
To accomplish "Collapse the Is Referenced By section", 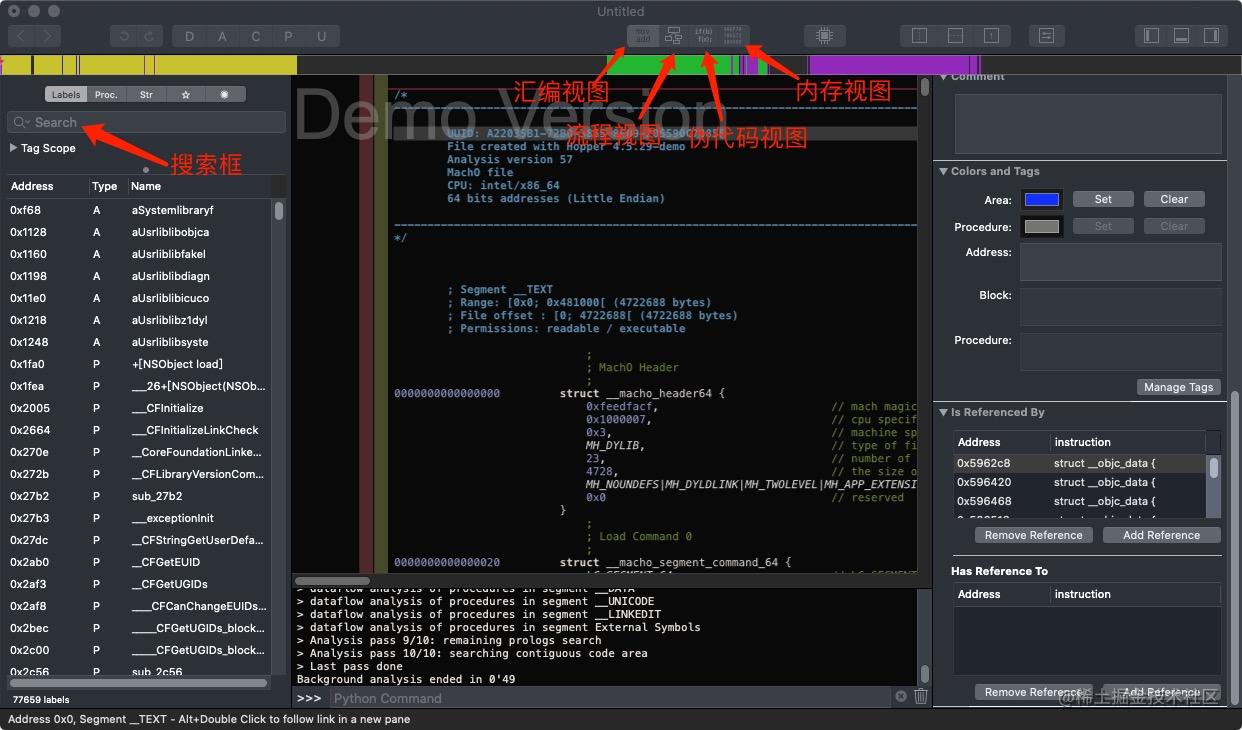I will pos(944,412).
